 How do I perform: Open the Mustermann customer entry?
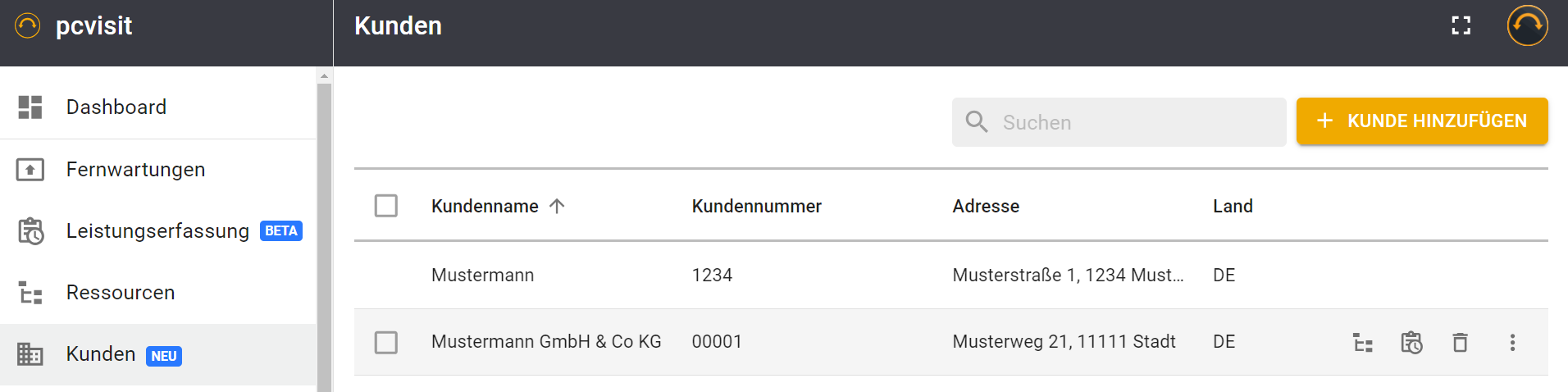[x=482, y=276]
